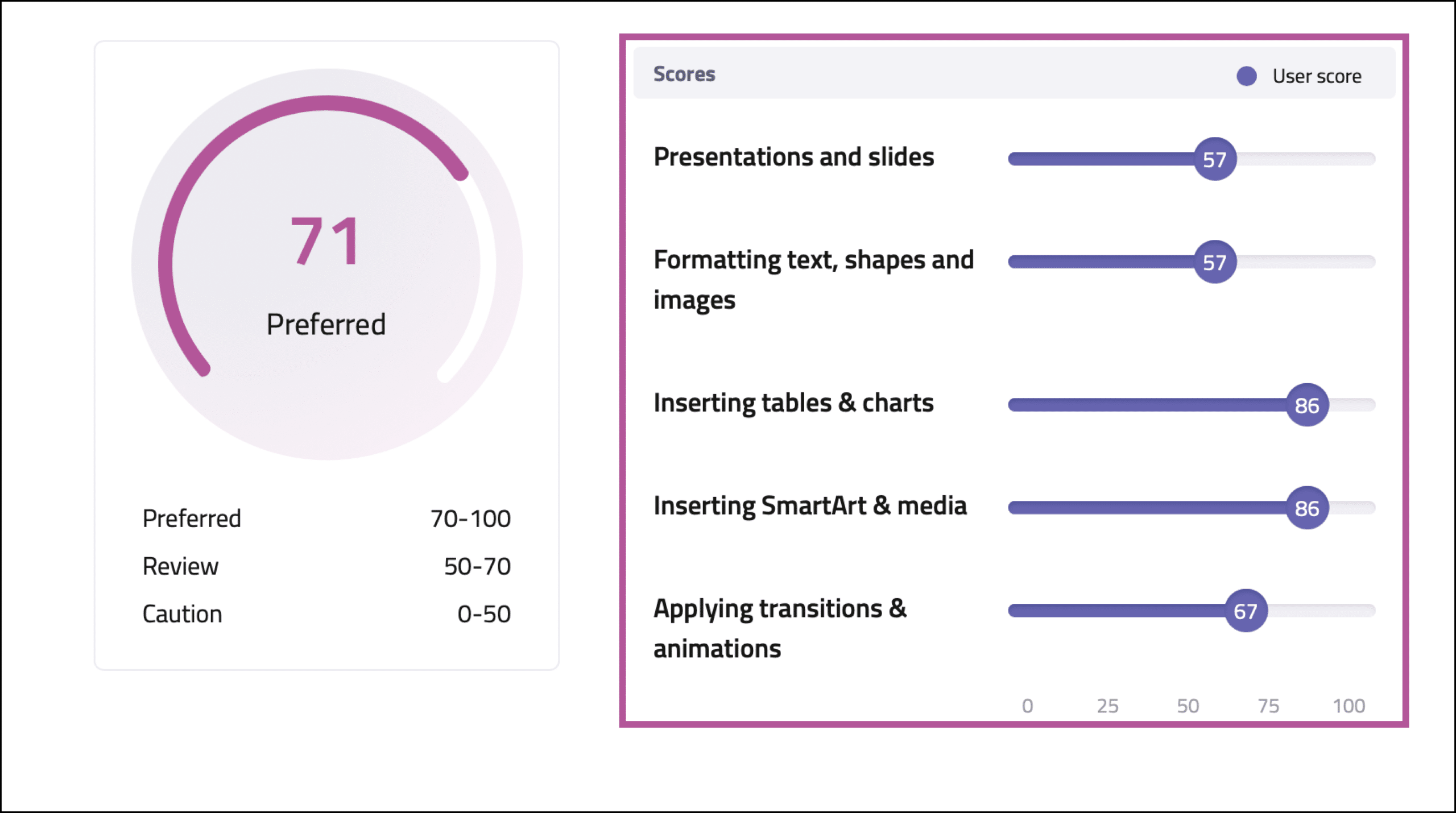Click the 57 marker for Formatting text
1456x813 pixels.
tap(1215, 262)
